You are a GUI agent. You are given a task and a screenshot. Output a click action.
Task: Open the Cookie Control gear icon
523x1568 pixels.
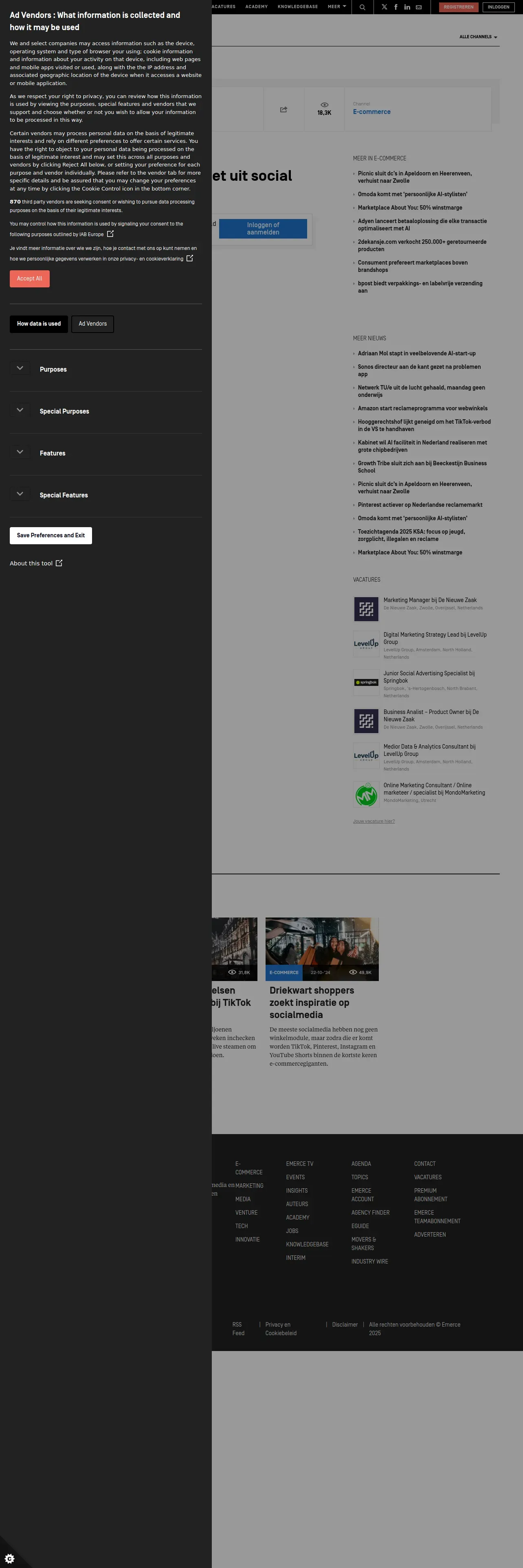pyautogui.click(x=10, y=1558)
